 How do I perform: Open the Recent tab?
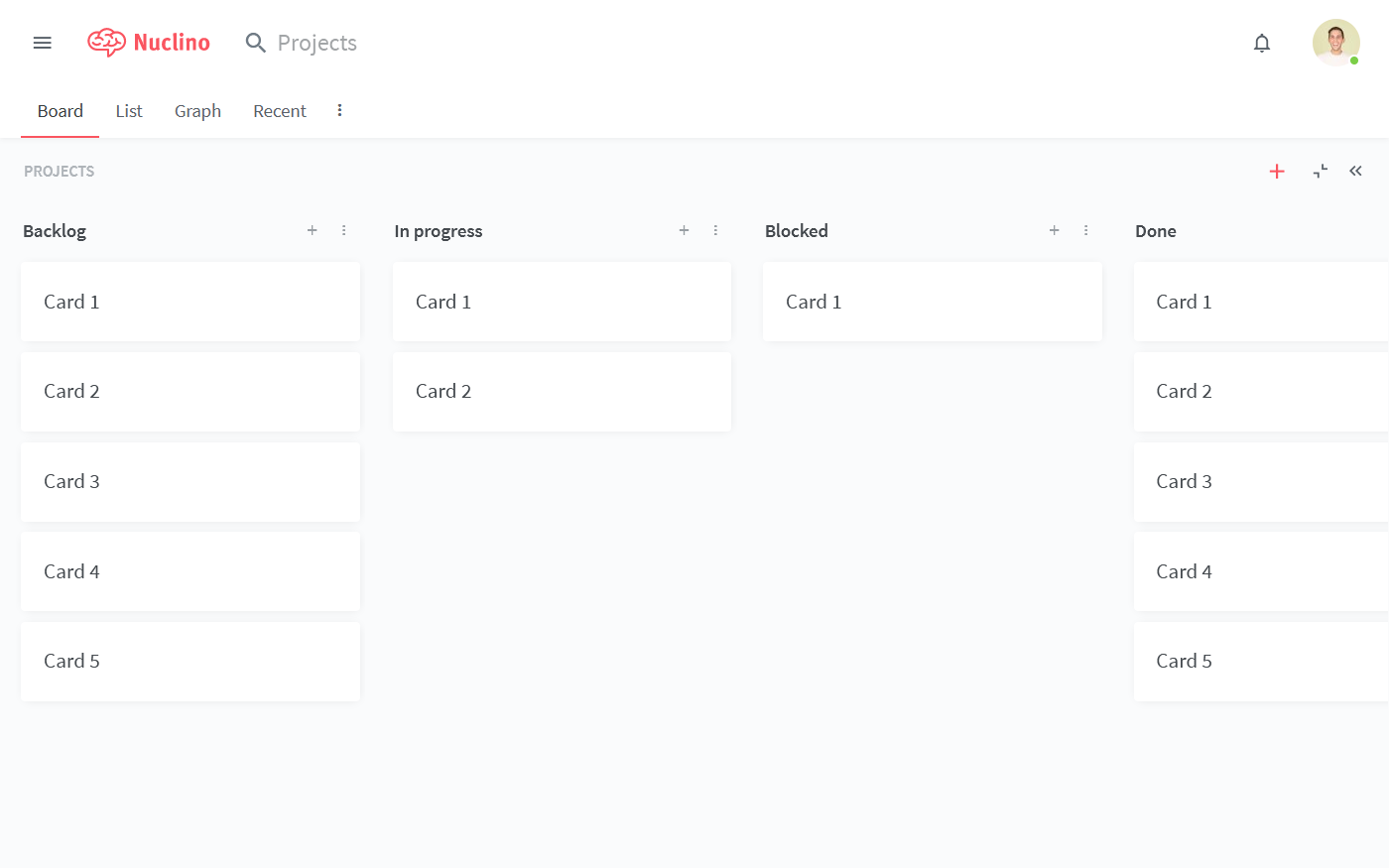(280, 111)
